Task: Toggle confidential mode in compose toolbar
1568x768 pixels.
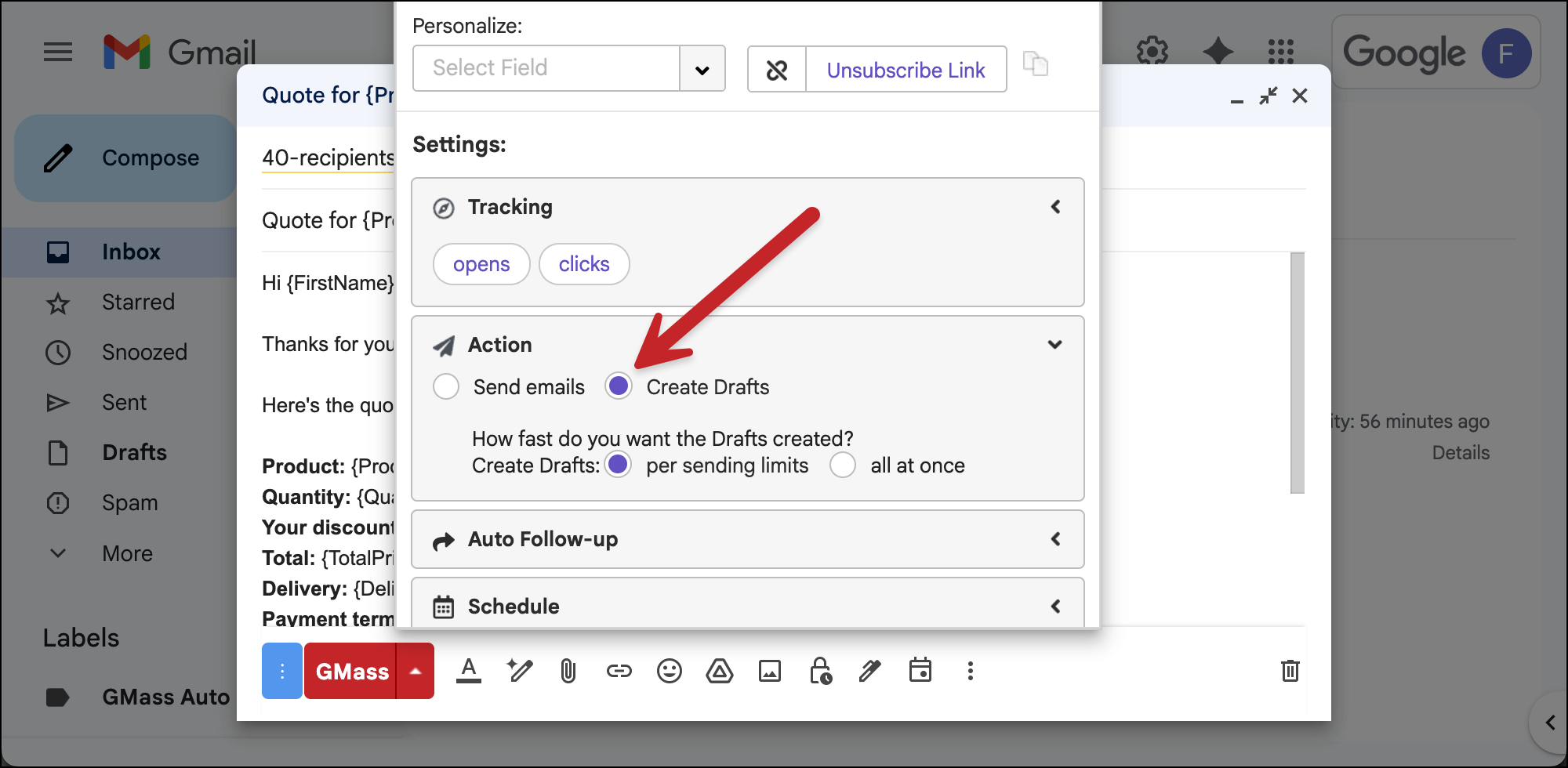Action: (820, 671)
